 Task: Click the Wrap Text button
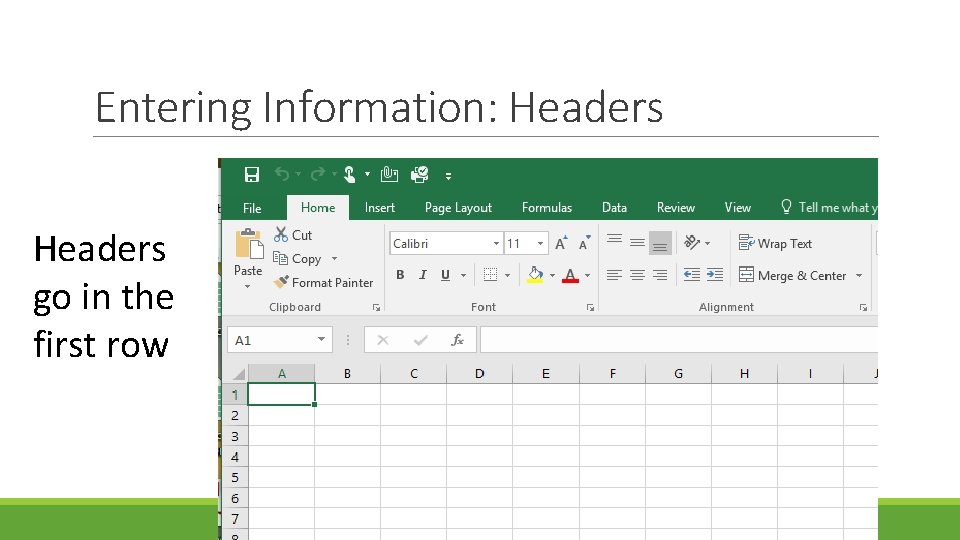775,243
